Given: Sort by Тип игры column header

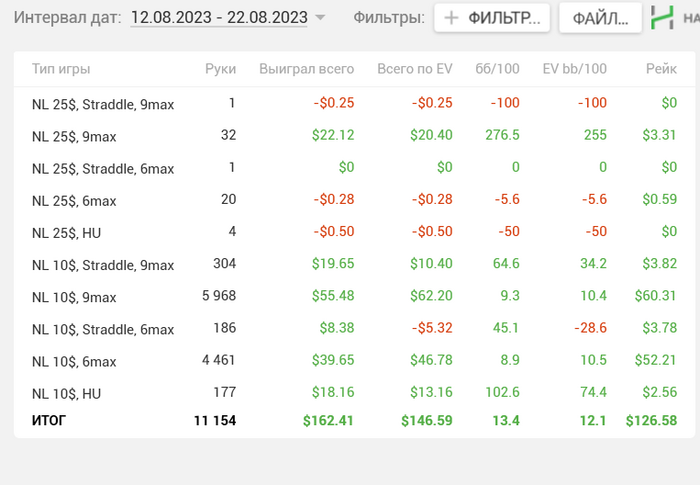Looking at the screenshot, I should (x=61, y=69).
